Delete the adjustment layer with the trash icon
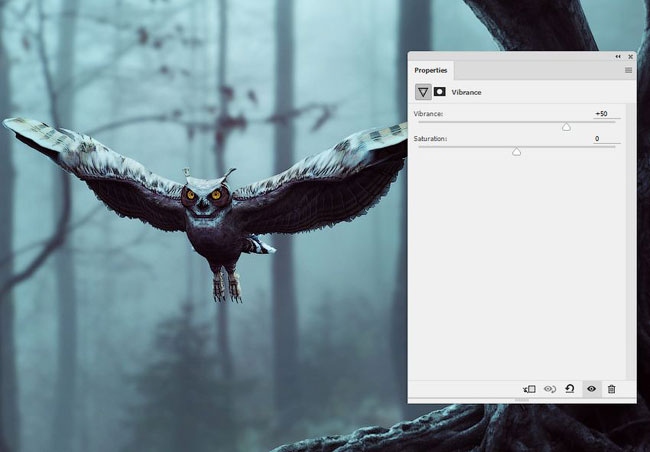 [611, 389]
